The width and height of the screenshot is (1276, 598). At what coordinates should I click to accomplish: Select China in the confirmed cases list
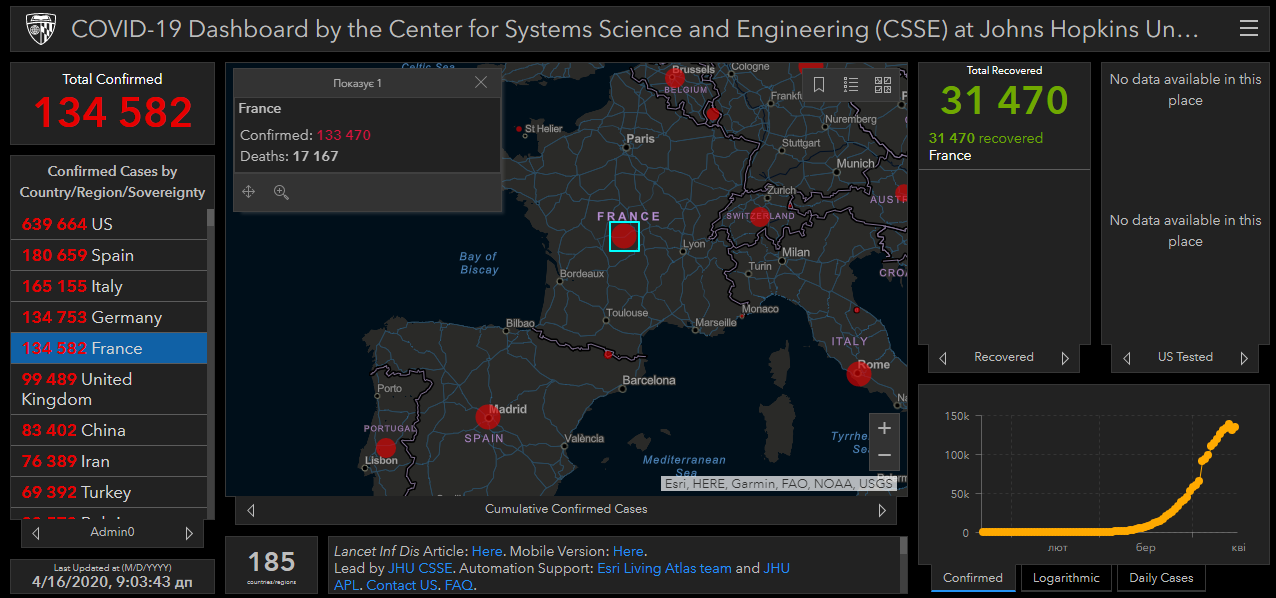coord(108,430)
